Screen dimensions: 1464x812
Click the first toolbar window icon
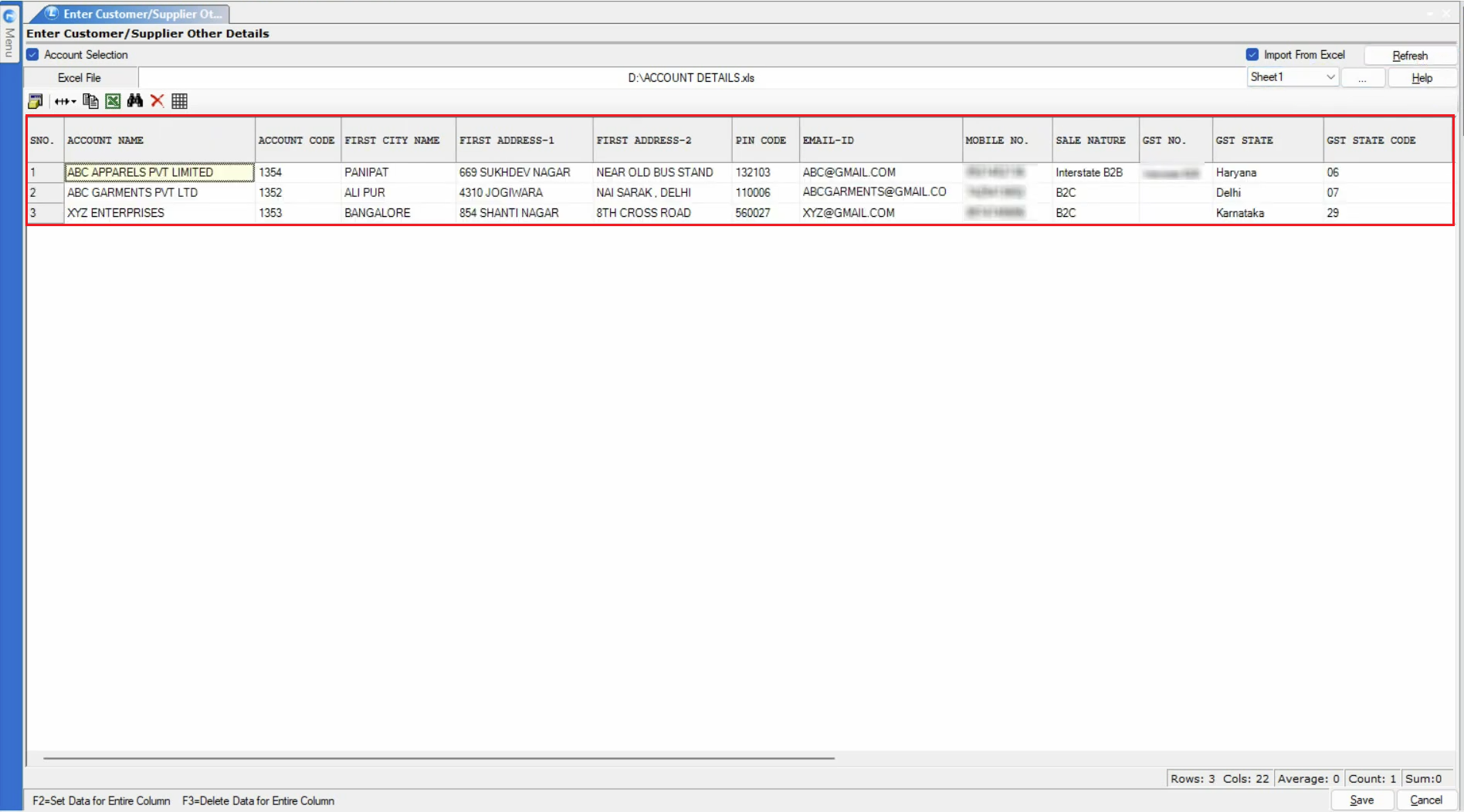[x=36, y=101]
